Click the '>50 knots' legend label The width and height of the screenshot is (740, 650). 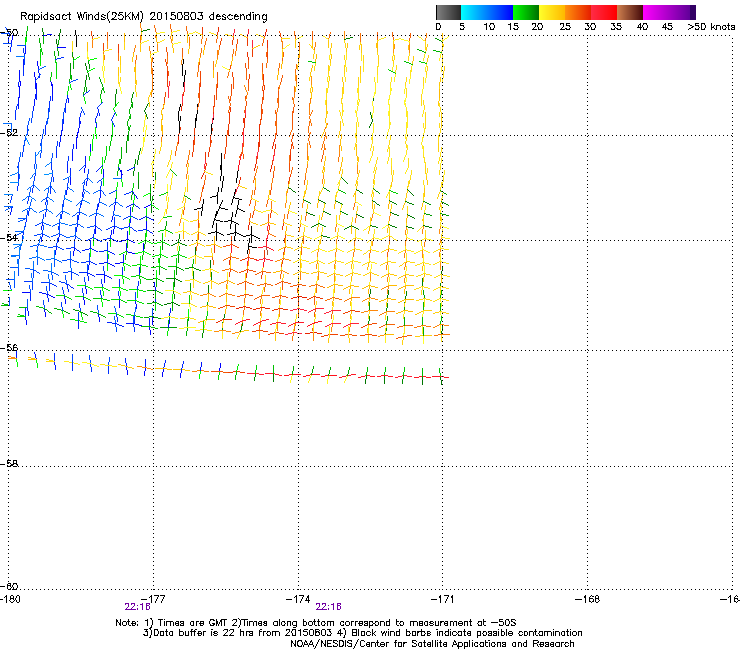click(711, 26)
